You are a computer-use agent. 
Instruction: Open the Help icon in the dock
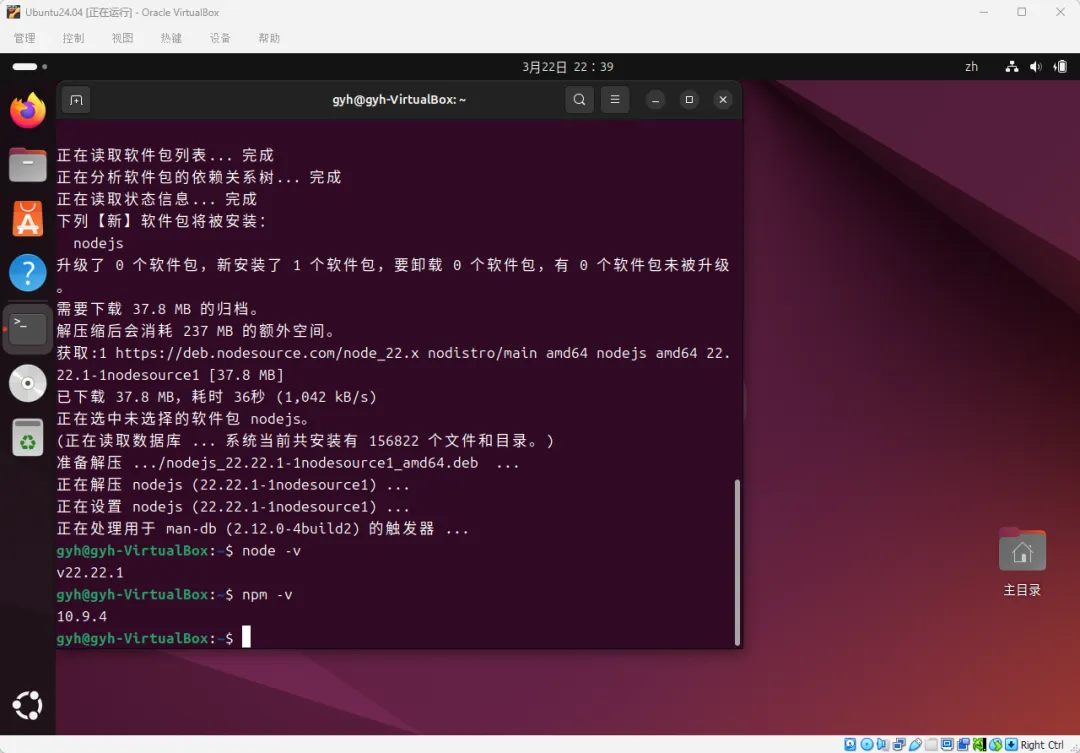tap(28, 273)
